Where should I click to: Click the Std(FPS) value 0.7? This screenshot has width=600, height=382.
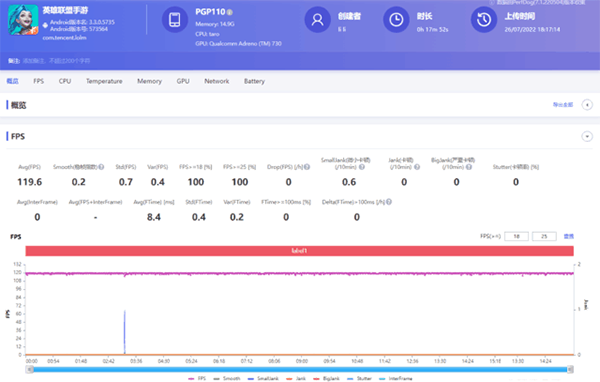[126, 182]
